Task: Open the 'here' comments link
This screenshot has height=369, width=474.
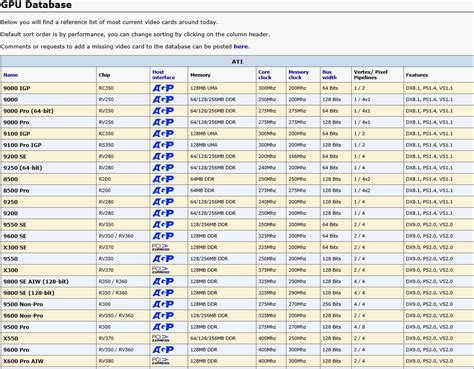Action: [x=241, y=47]
